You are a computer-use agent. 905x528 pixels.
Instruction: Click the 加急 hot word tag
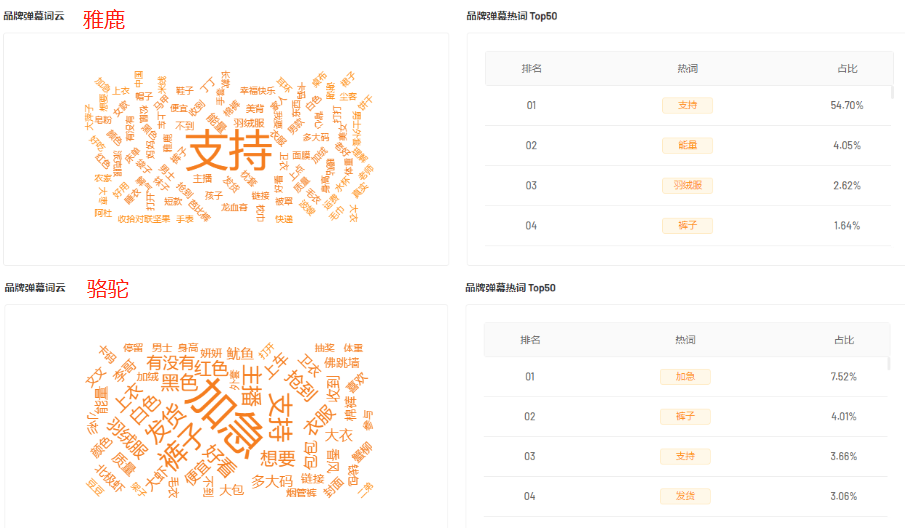[685, 377]
